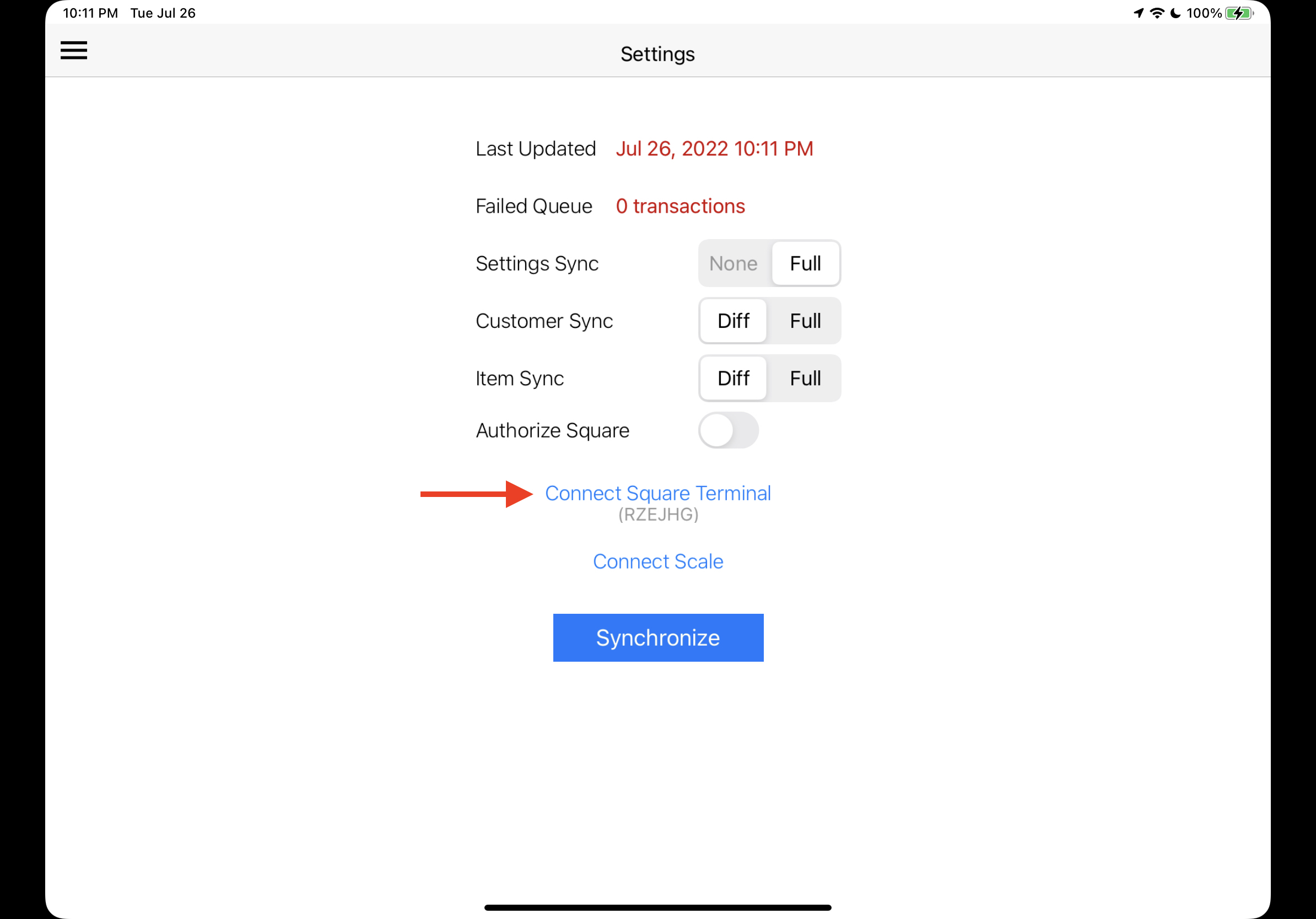Set Settings Sync to Full
This screenshot has width=1316, height=919.
(805, 263)
